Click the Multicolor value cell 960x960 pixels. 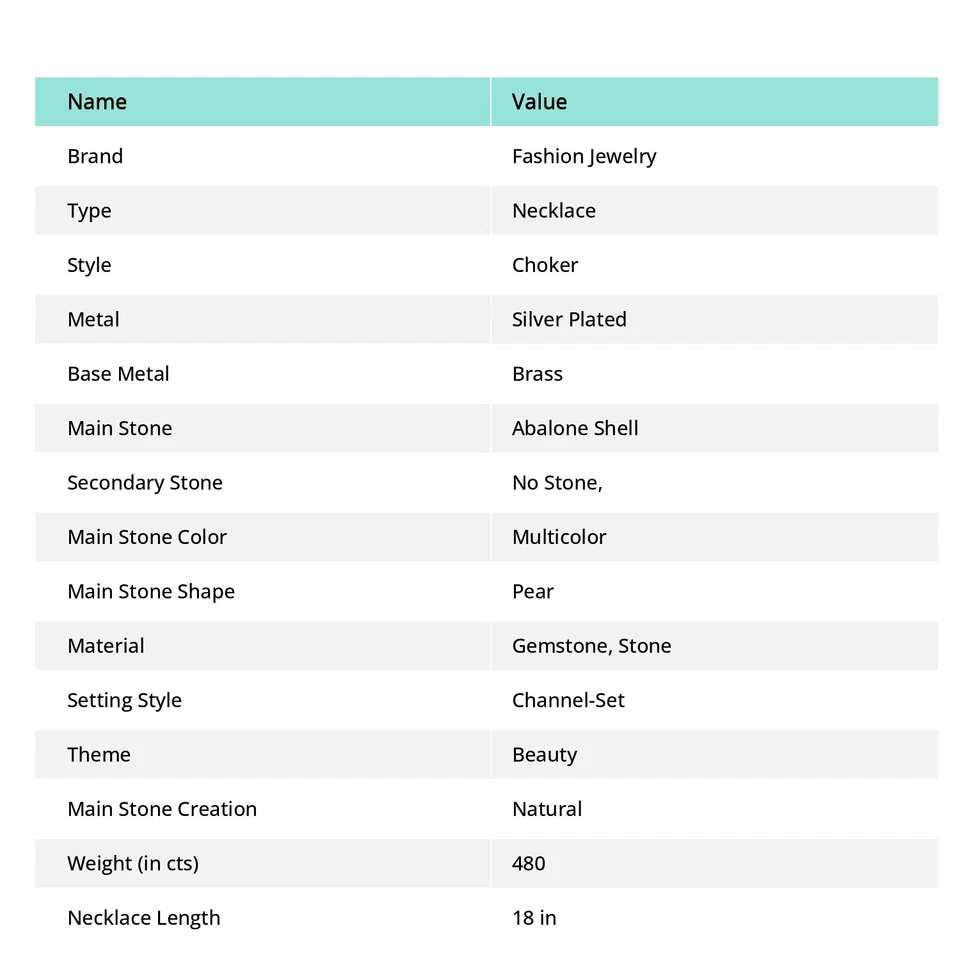tap(559, 537)
